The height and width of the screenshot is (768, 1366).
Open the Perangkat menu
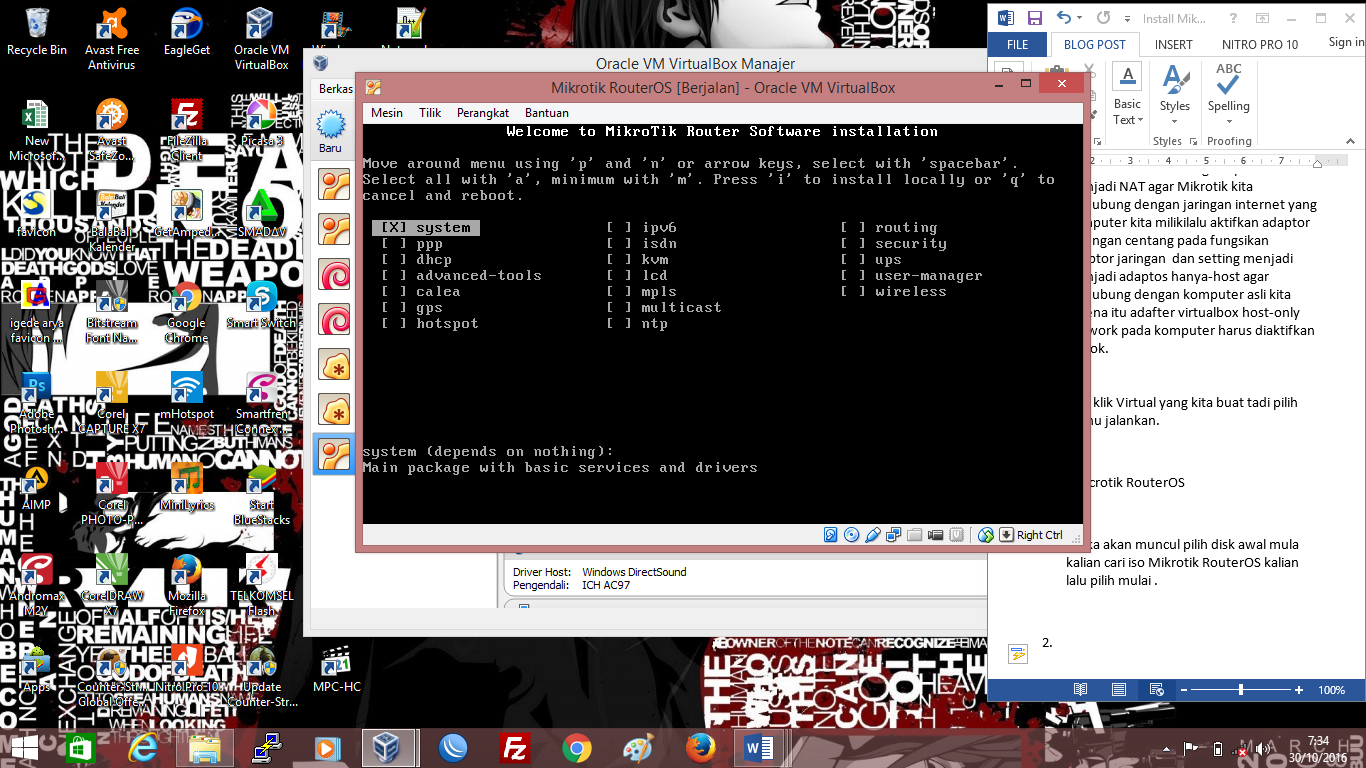tap(483, 113)
